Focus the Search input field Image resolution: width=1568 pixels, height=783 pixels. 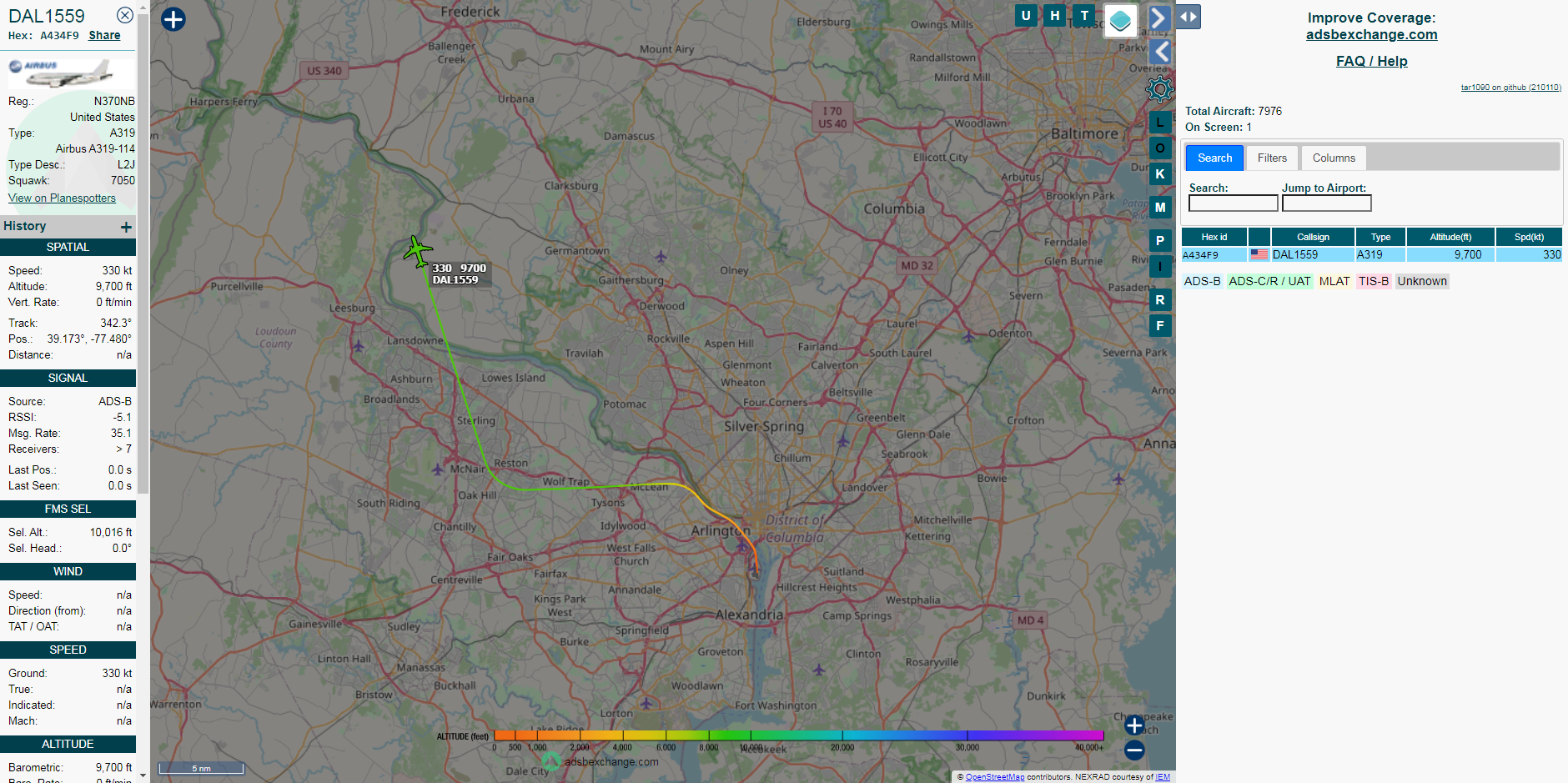(1233, 203)
